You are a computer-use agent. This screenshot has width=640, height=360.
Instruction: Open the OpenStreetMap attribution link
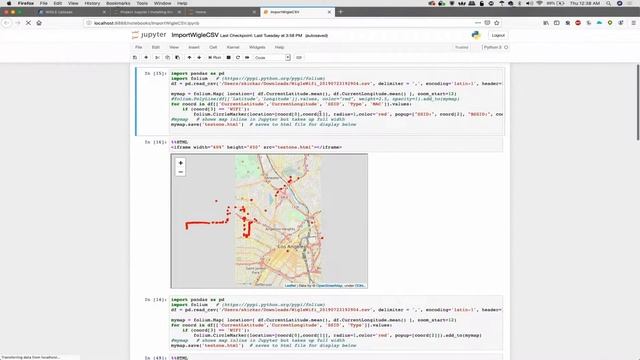329,286
